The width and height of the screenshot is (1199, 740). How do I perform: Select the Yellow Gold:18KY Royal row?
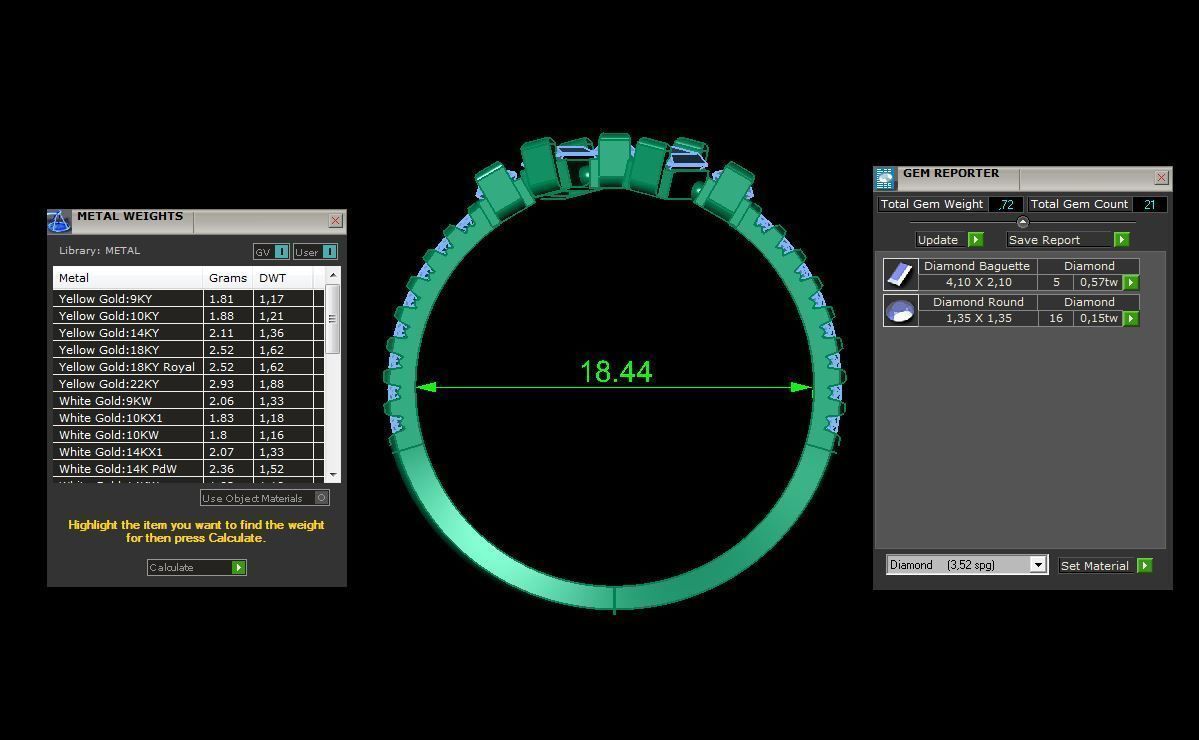(x=188, y=367)
